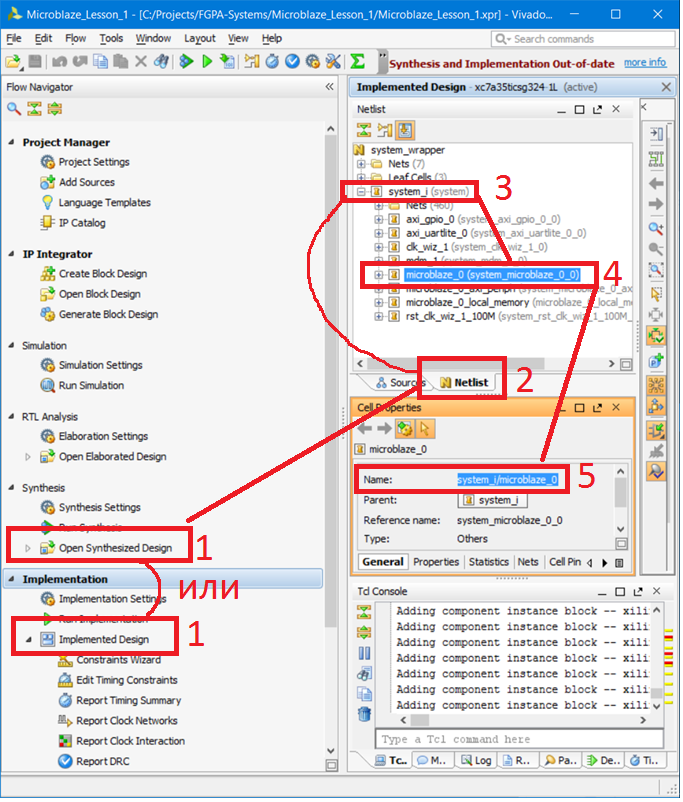Collapse the Flow Navigator panel
The width and height of the screenshot is (683, 802).
click(329, 87)
